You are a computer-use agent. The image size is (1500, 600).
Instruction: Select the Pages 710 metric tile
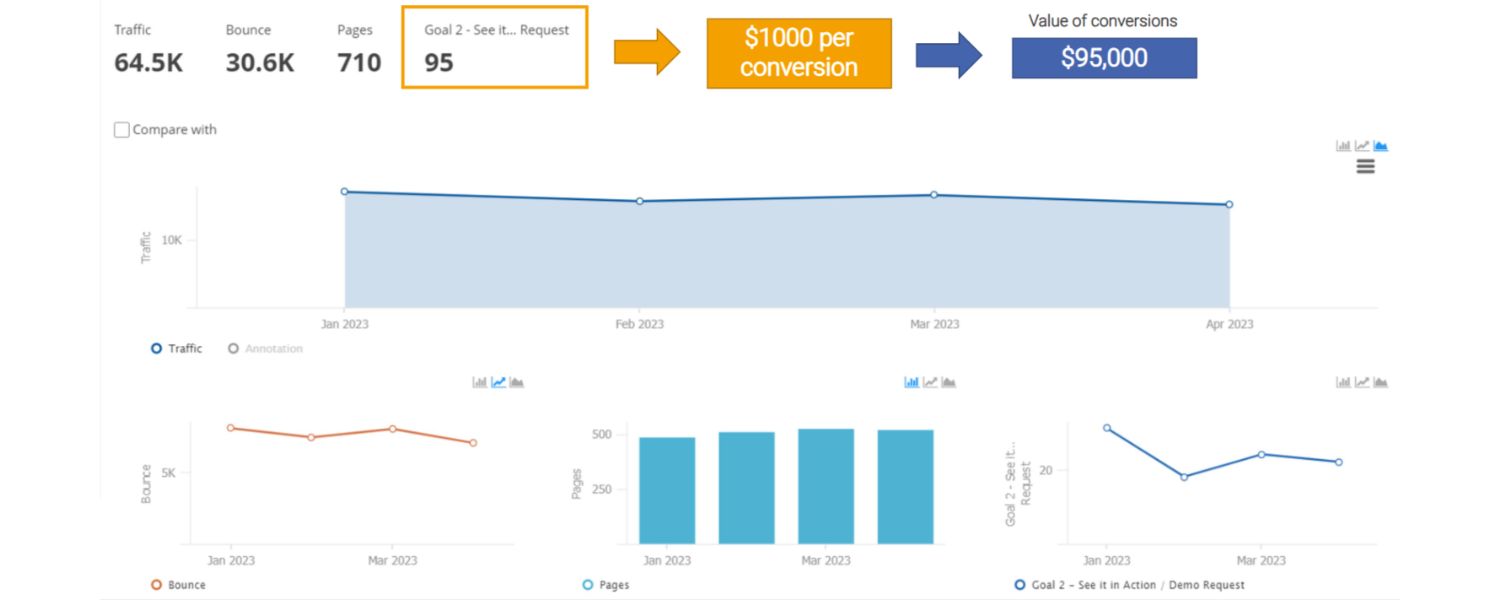(x=358, y=45)
